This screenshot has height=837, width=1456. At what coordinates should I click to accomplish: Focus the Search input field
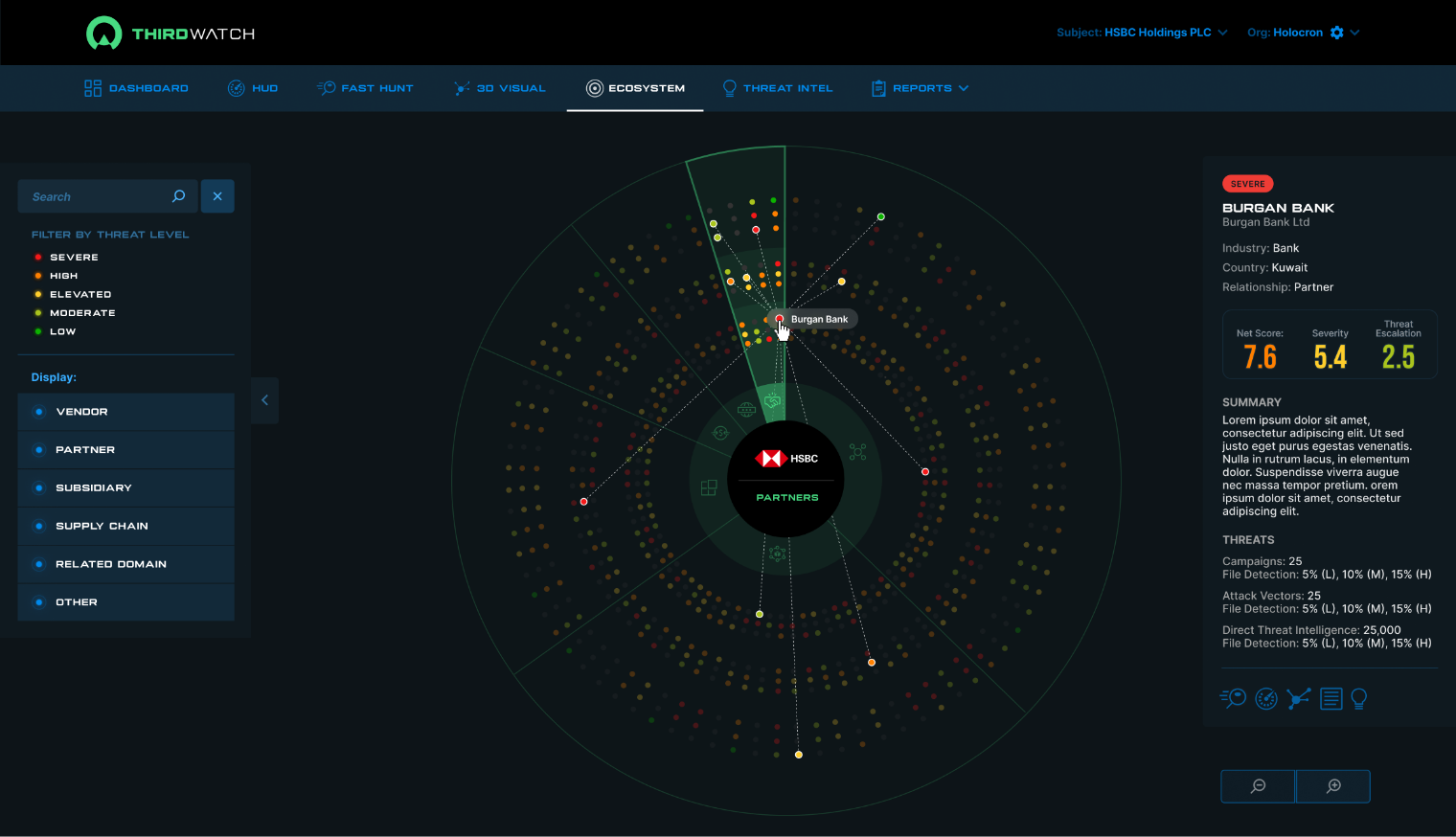tap(107, 196)
